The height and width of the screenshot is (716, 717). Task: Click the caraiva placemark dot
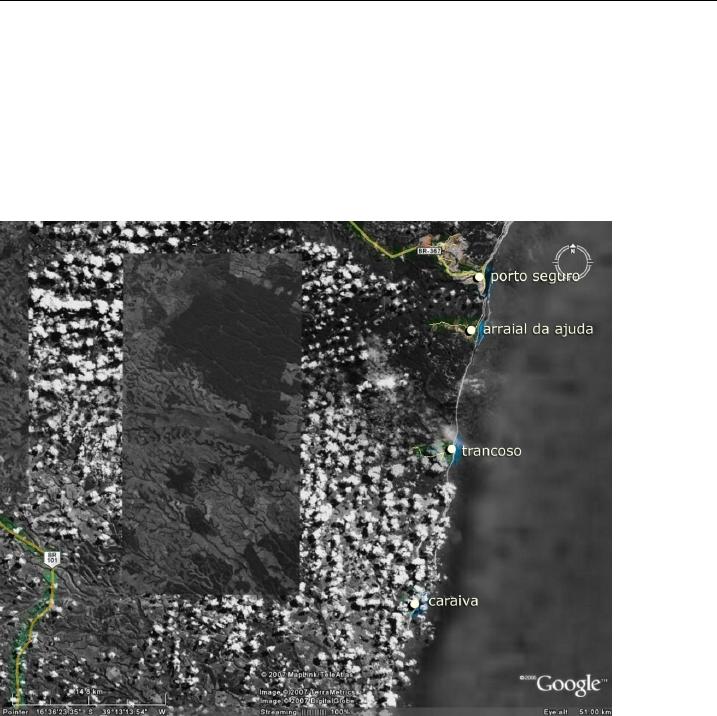415,603
